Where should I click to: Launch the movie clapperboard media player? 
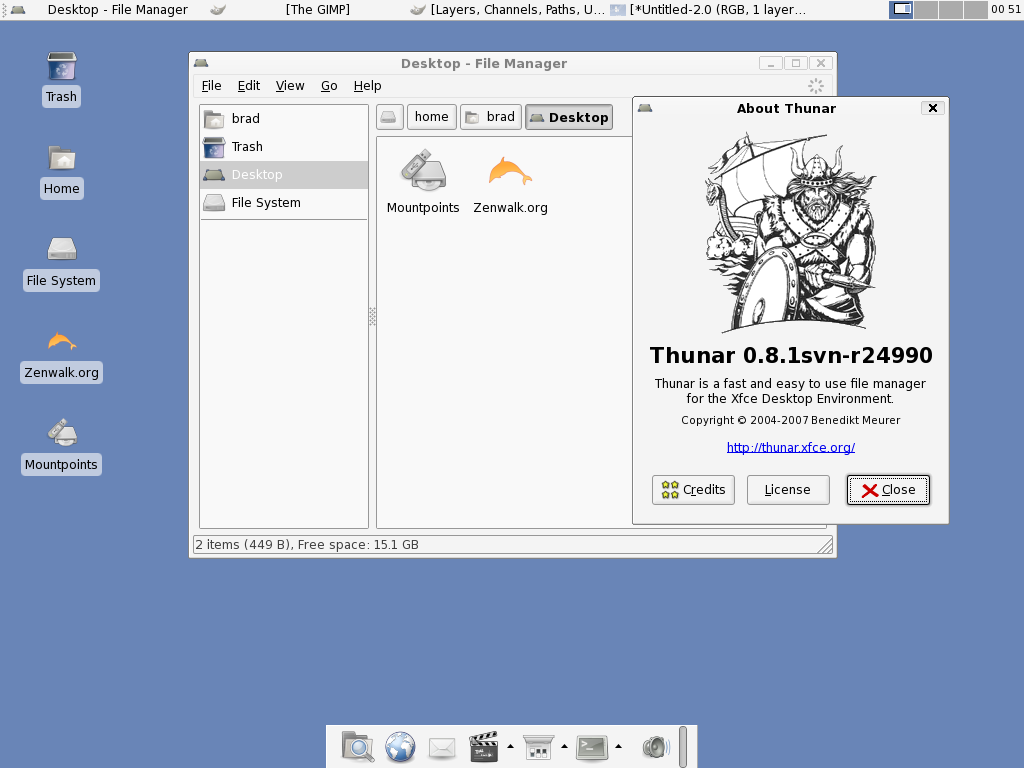pos(484,746)
